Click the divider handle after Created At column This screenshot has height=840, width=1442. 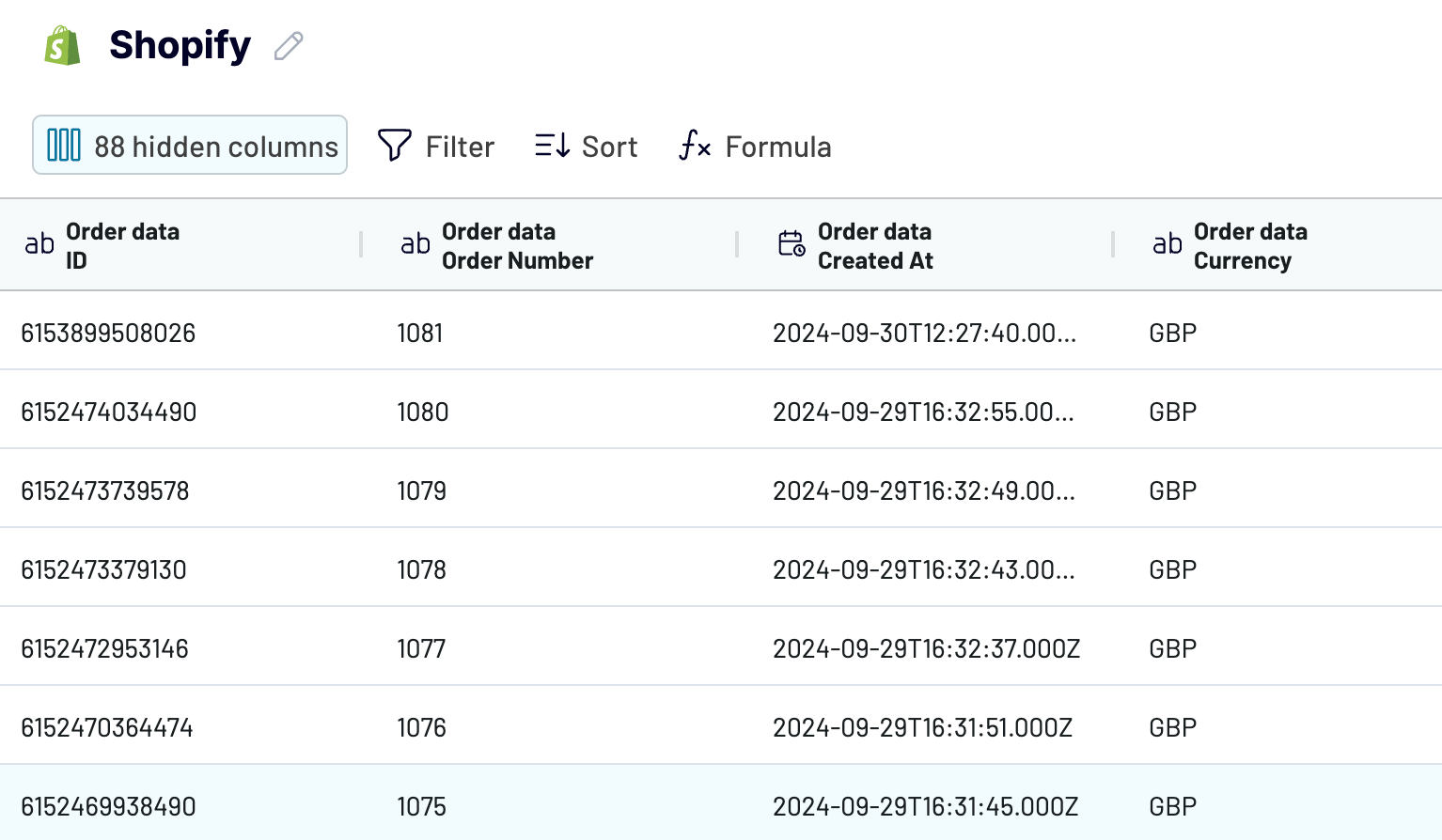point(1113,244)
